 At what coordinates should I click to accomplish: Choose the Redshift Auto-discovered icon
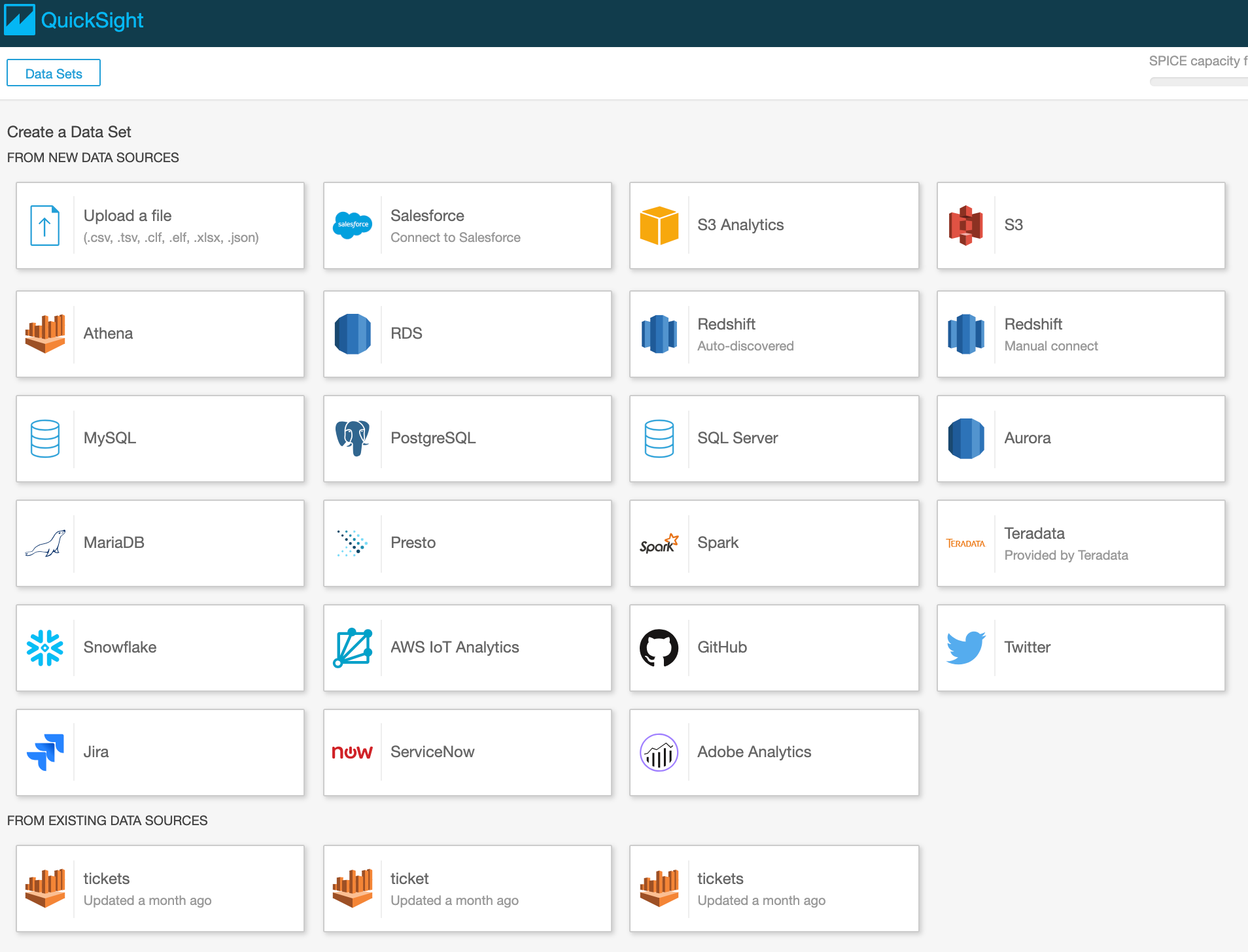click(659, 334)
